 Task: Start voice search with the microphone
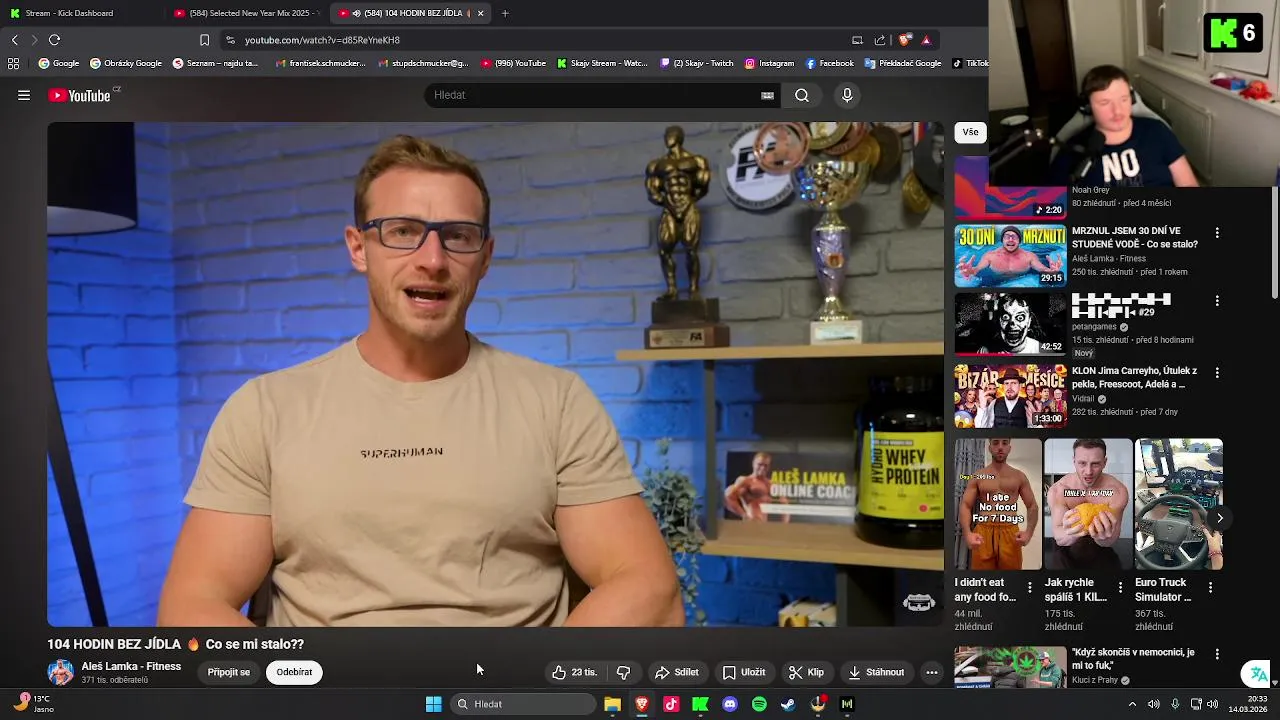point(847,95)
